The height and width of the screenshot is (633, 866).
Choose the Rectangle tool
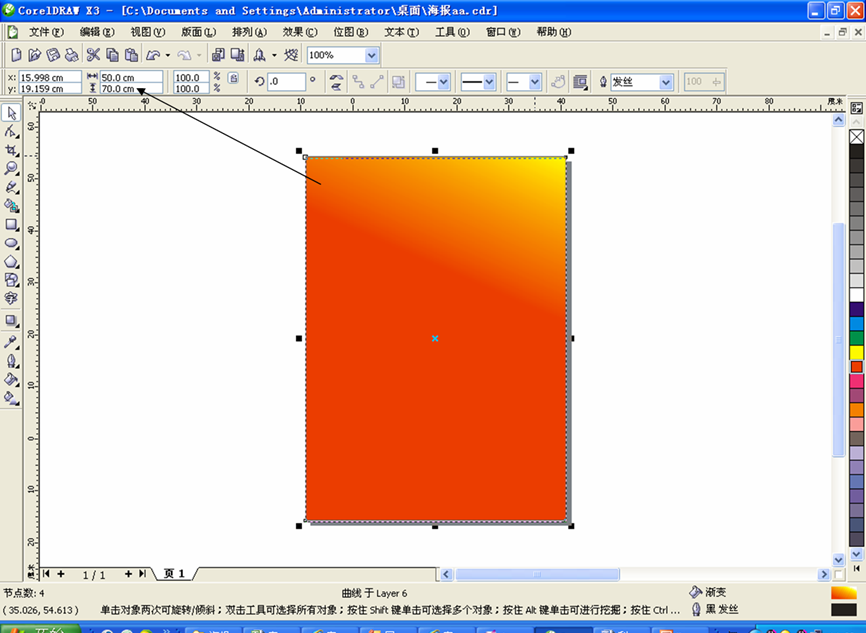(x=11, y=225)
